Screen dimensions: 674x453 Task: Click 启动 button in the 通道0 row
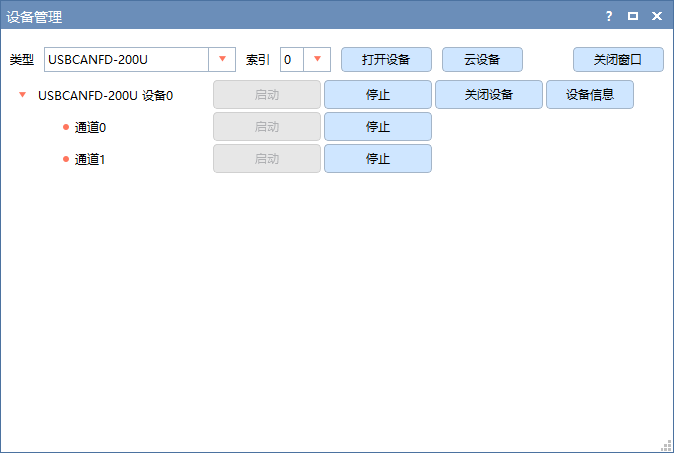click(x=267, y=126)
